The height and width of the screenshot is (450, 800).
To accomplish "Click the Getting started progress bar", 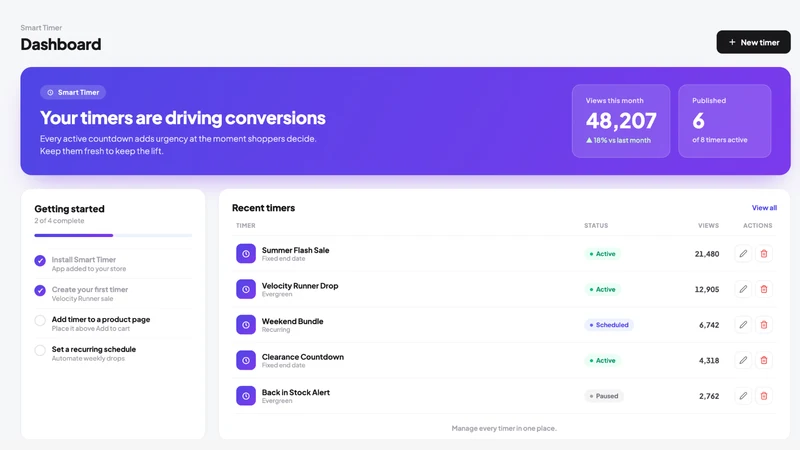I will click(113, 235).
